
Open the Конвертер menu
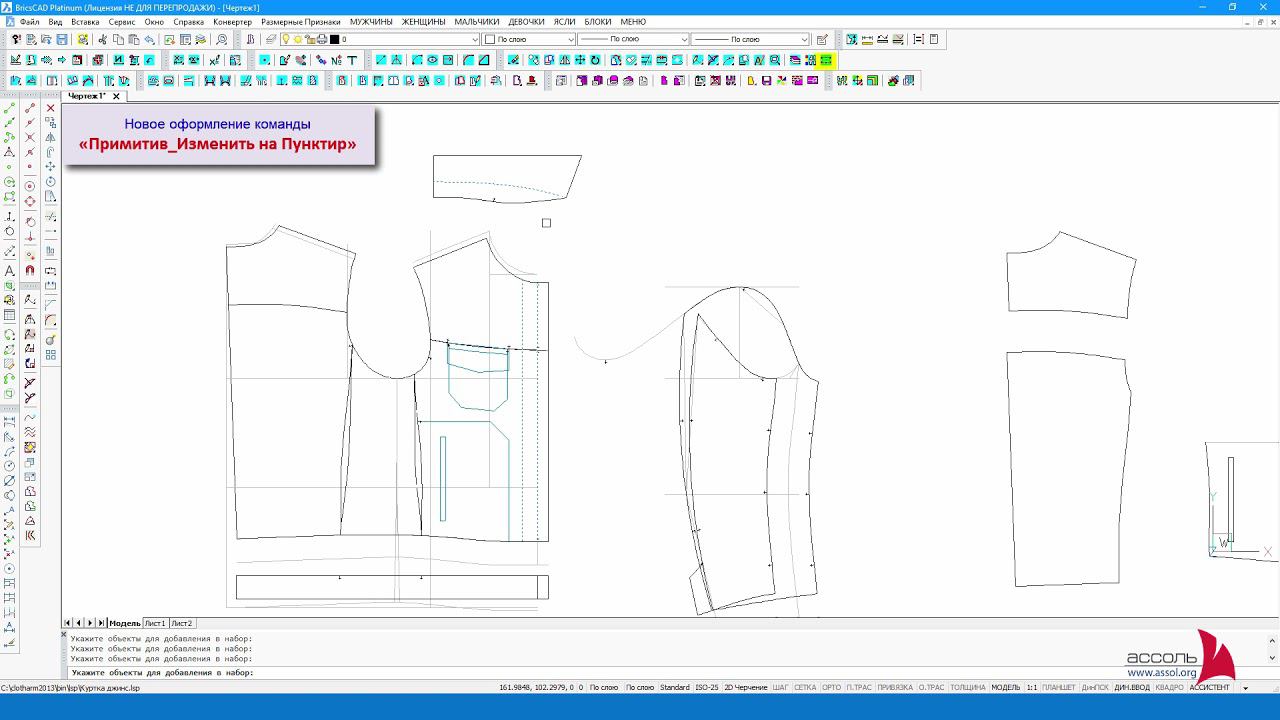coord(232,22)
